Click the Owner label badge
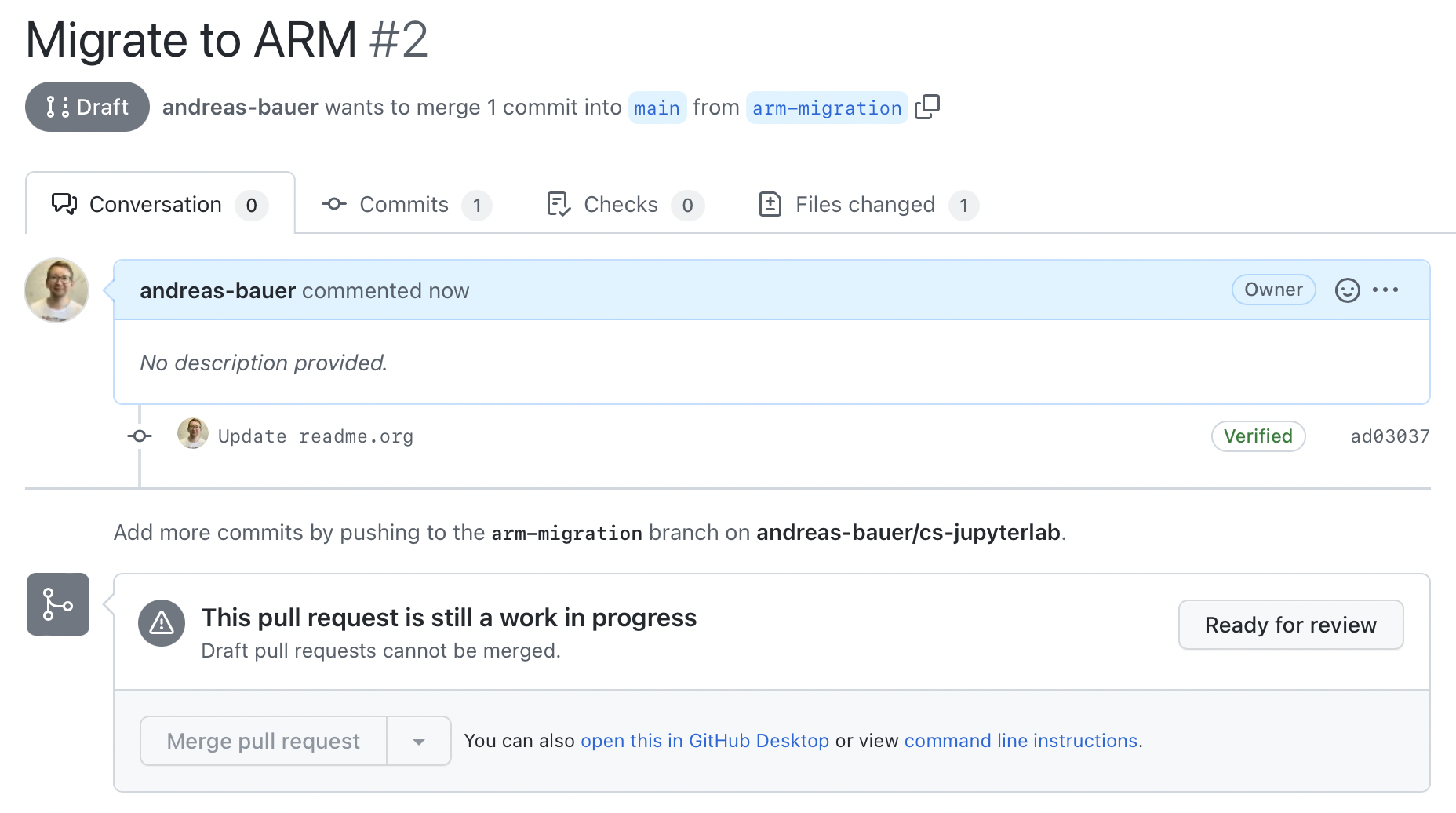Image resolution: width=1456 pixels, height=813 pixels. pos(1273,290)
